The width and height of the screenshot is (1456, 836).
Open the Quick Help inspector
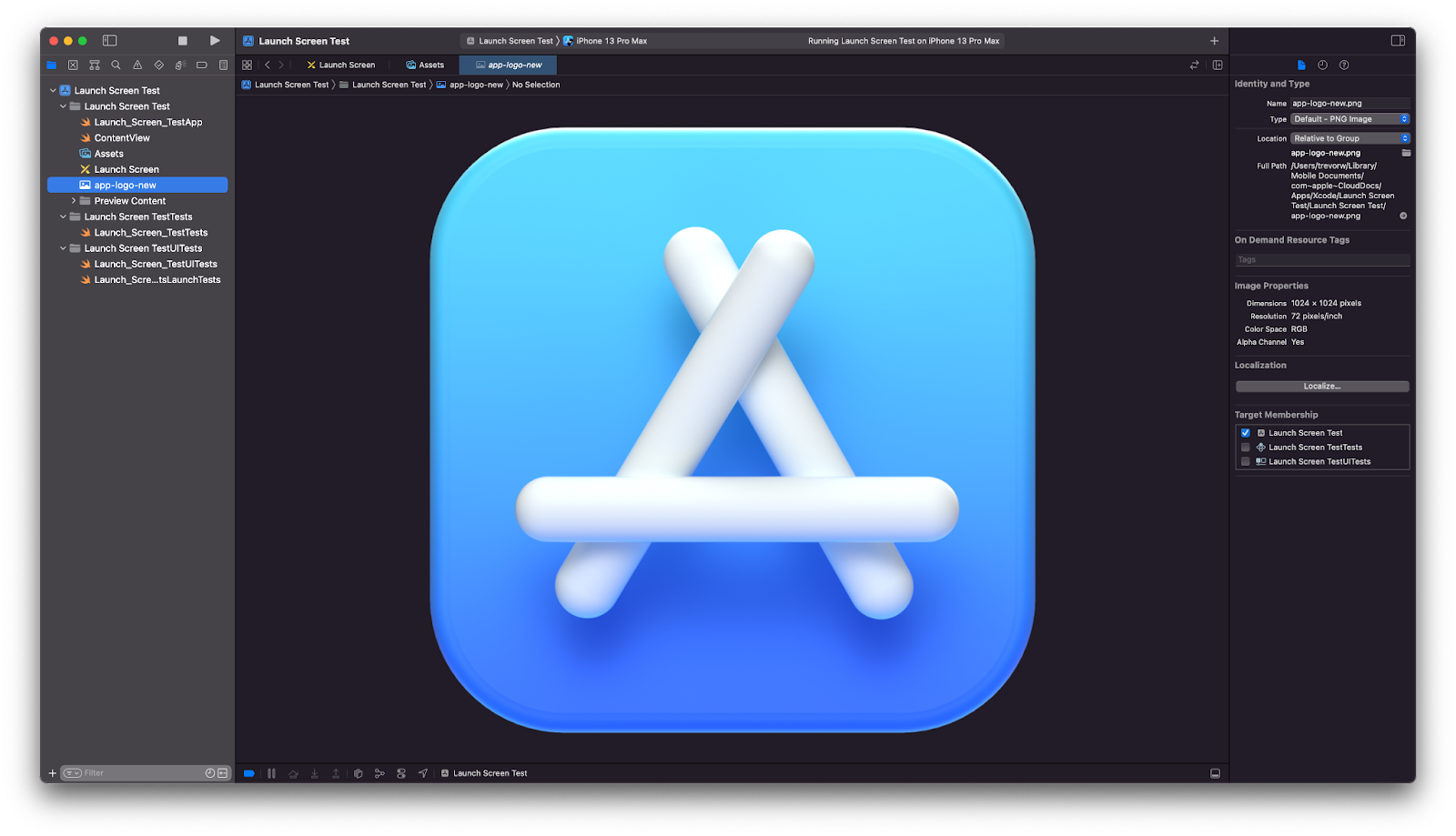pos(1344,65)
